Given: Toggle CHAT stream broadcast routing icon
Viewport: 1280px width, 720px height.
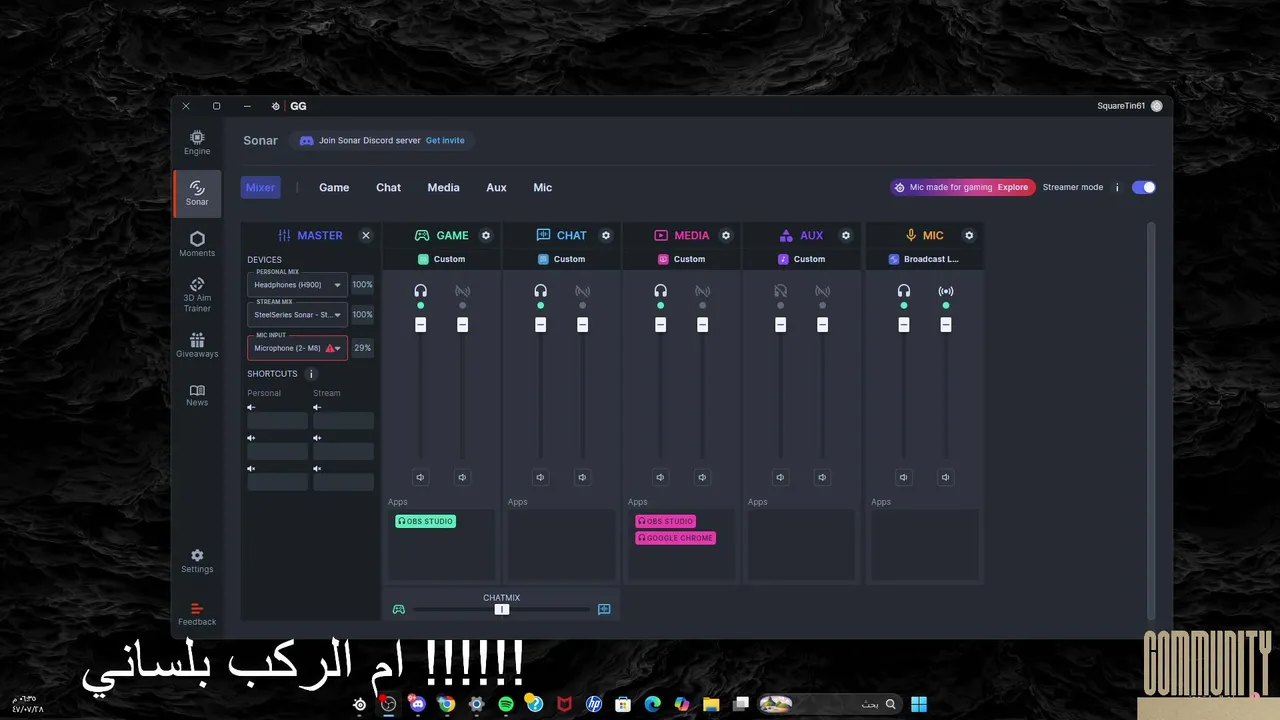Looking at the screenshot, I should click(x=582, y=291).
